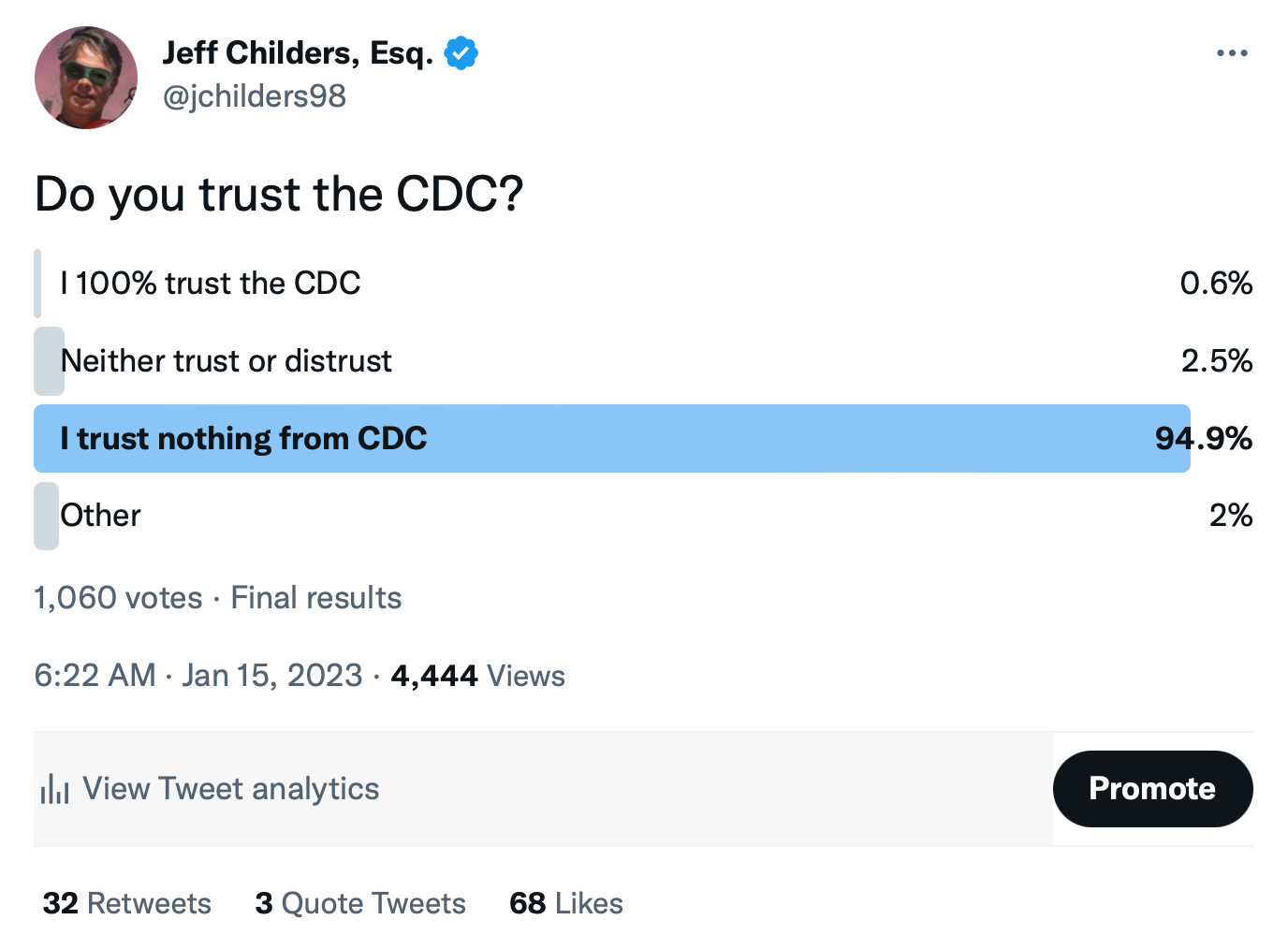Click the Promote button
This screenshot has width=1288, height=949.
tap(1151, 789)
